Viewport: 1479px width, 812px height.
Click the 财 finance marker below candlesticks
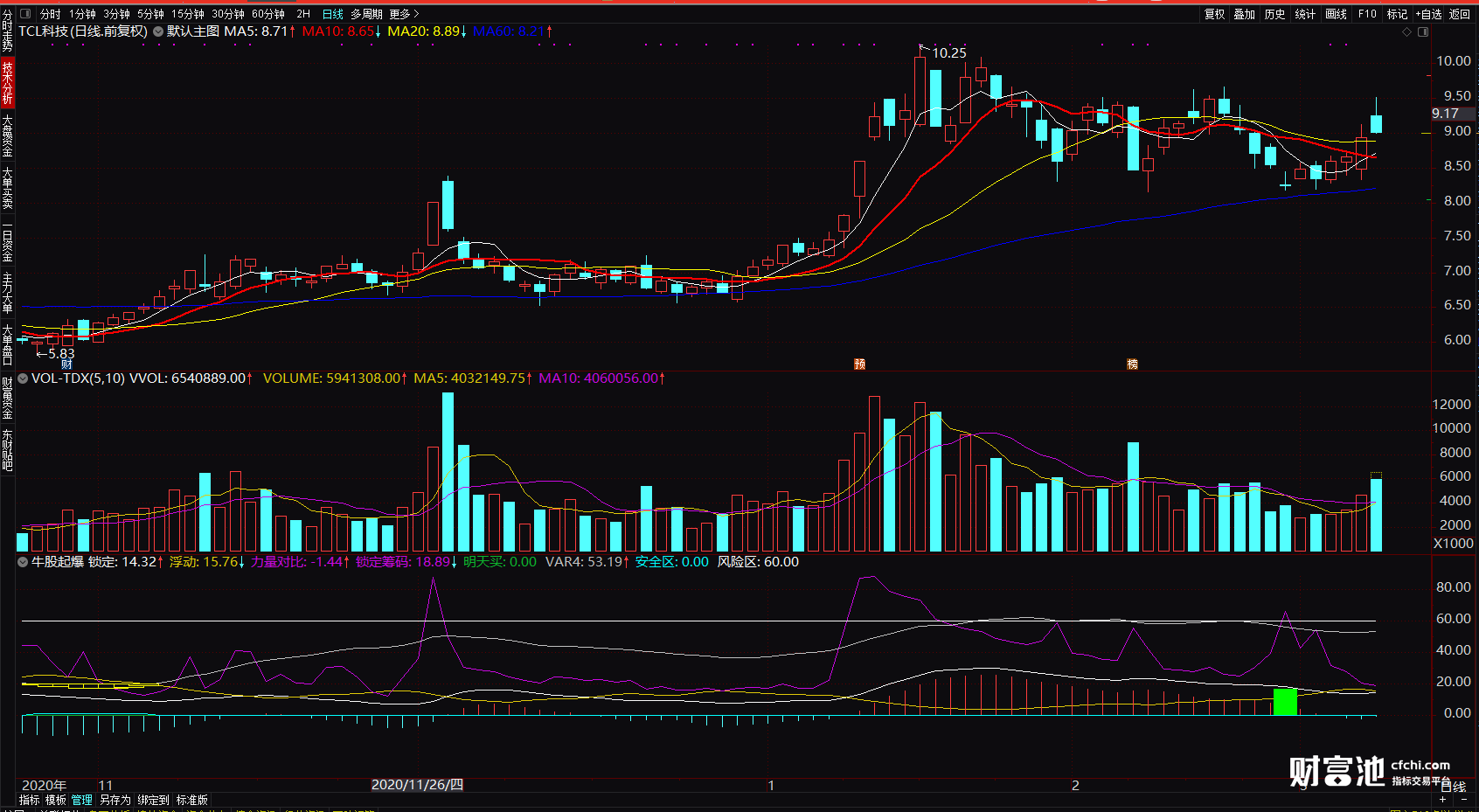point(66,364)
